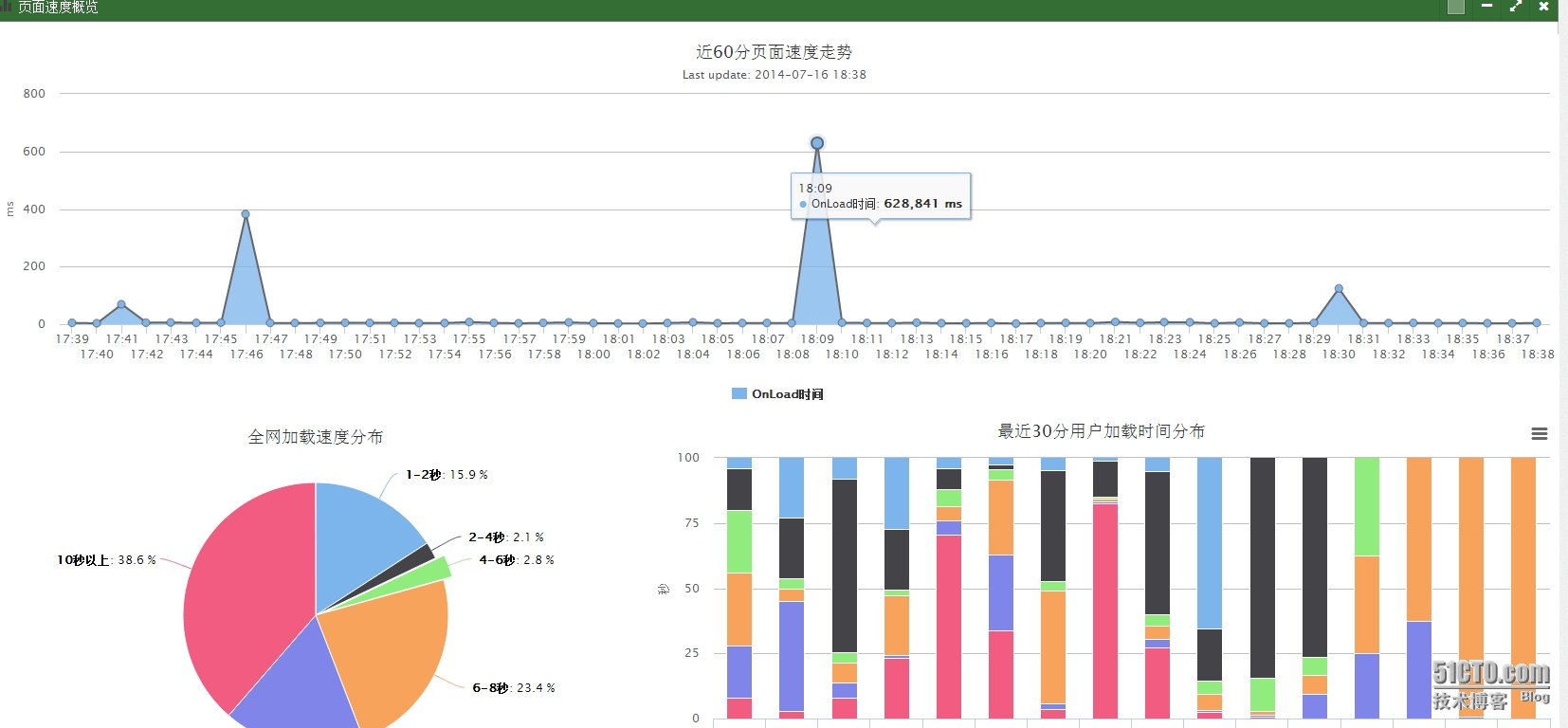Click the '2-4秒: 2.1 %' pie label
The width and height of the screenshot is (1568, 728).
pos(506,537)
